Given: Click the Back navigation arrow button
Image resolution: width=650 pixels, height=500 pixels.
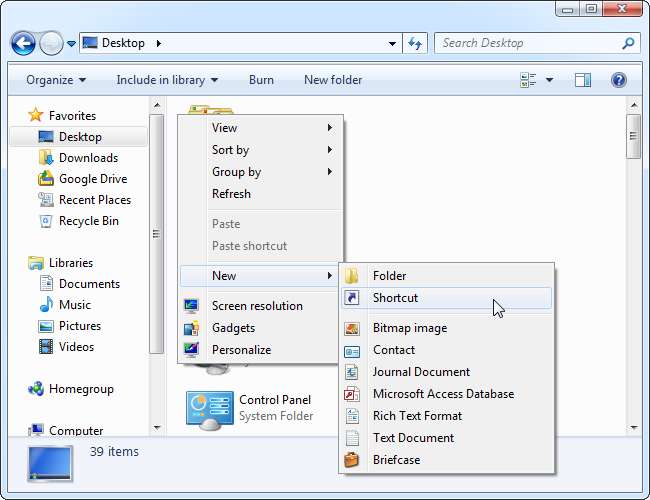Looking at the screenshot, I should [x=24, y=43].
